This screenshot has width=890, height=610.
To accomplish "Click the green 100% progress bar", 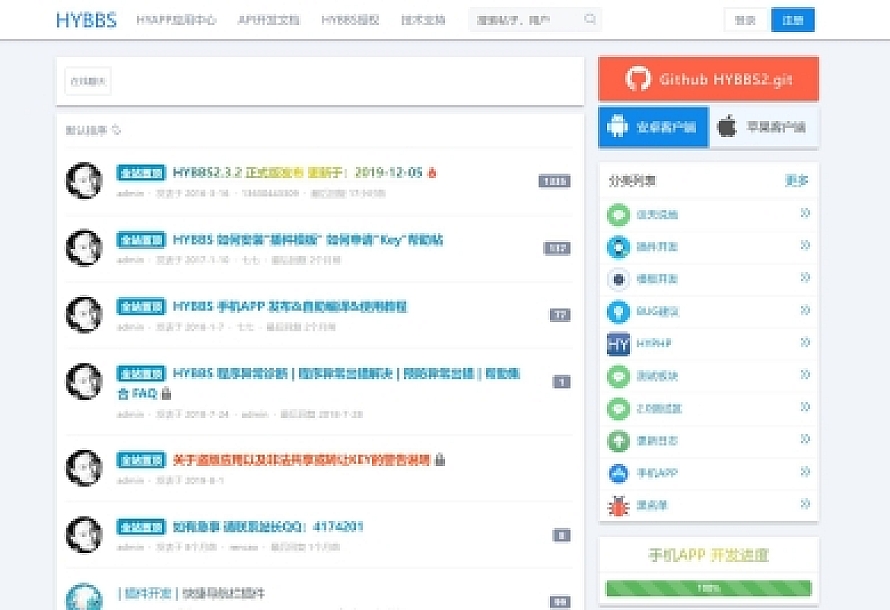I will [x=708, y=589].
